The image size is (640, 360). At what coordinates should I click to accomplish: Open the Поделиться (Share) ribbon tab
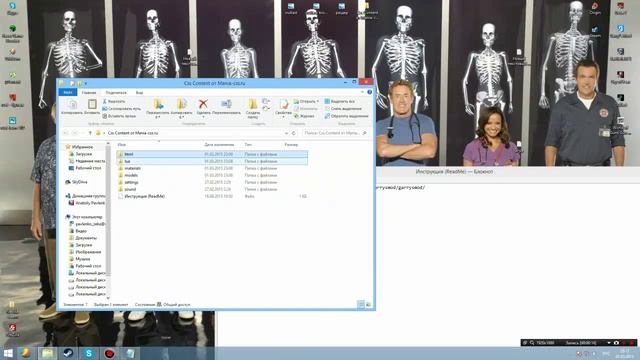(116, 93)
